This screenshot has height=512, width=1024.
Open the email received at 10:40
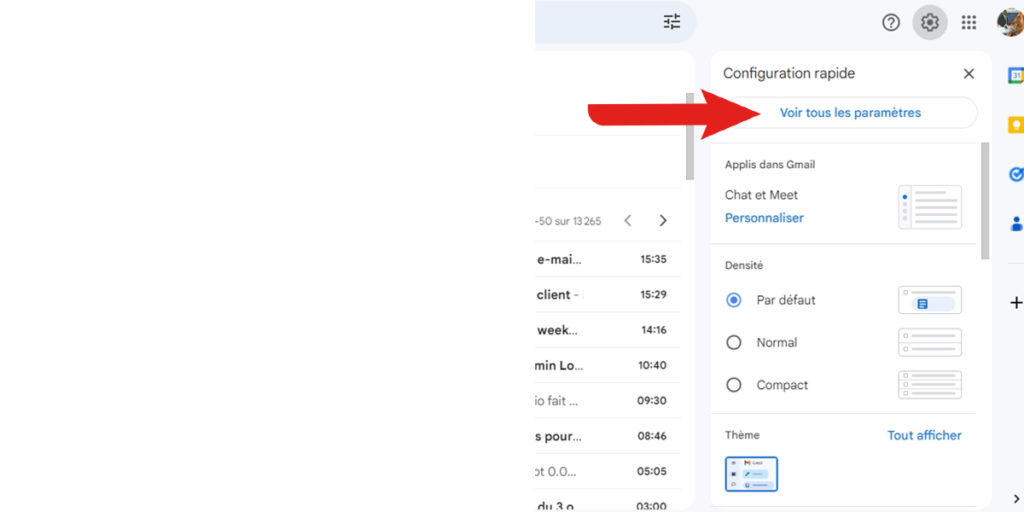tap(607, 365)
